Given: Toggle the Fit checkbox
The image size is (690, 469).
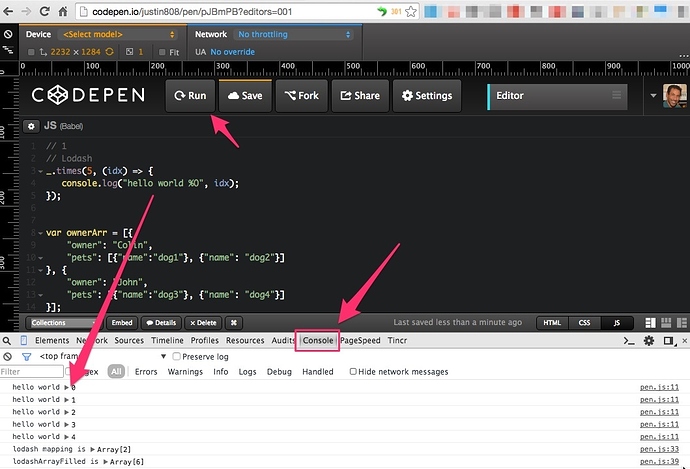Looking at the screenshot, I should pyautogui.click(x=162, y=52).
